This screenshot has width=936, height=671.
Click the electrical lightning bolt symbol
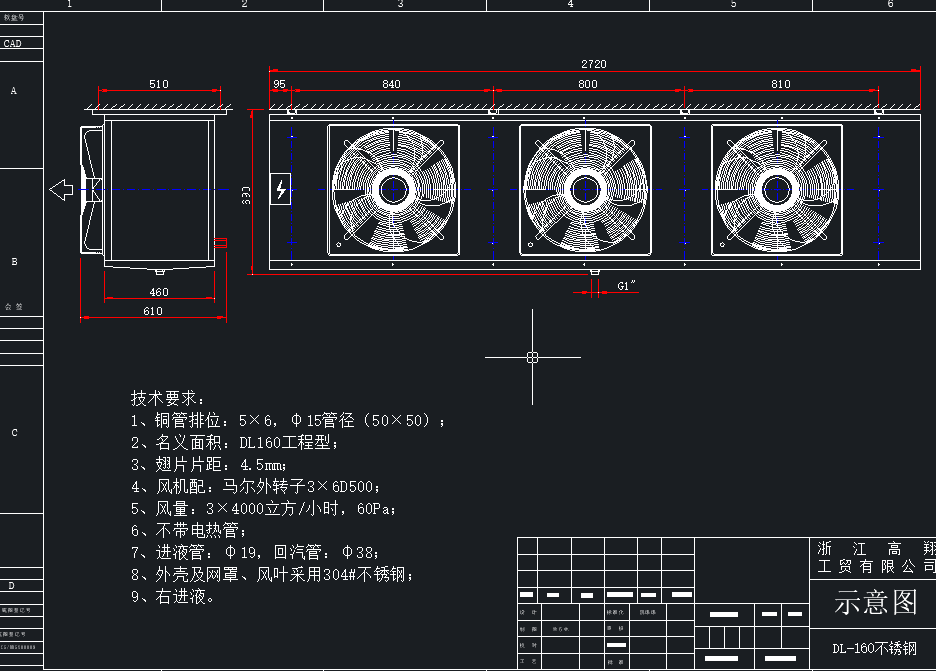(x=281, y=189)
